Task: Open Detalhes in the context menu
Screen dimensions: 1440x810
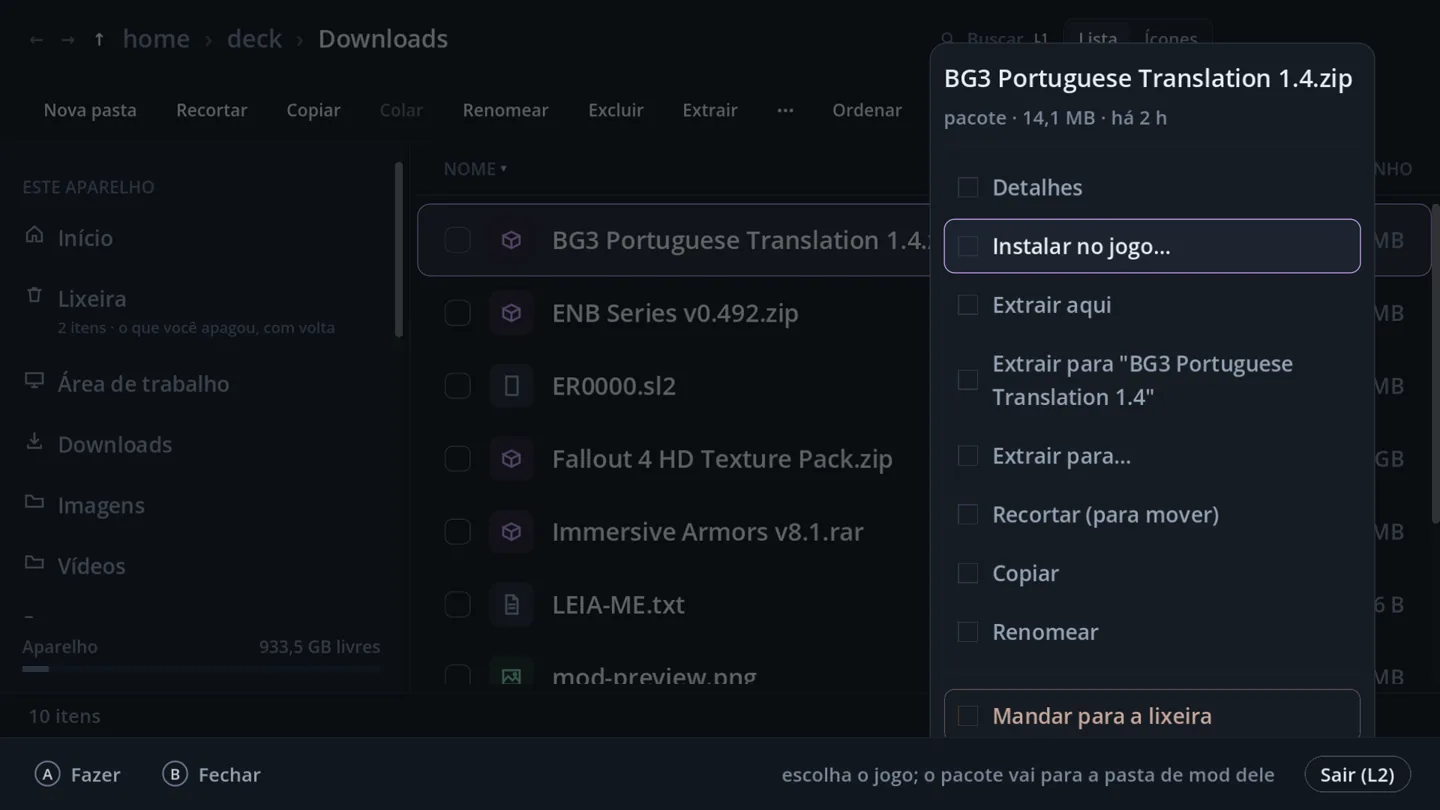Action: pyautogui.click(x=1152, y=187)
